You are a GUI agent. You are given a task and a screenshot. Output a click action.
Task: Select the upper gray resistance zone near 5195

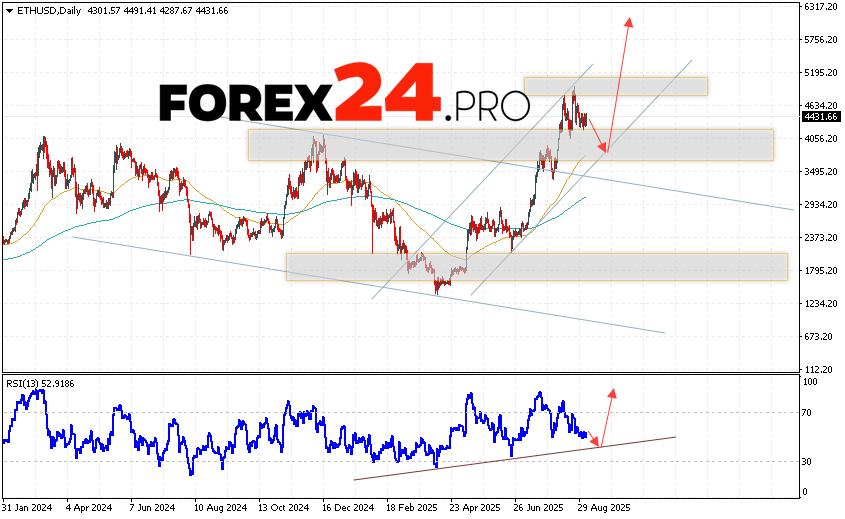(x=615, y=86)
